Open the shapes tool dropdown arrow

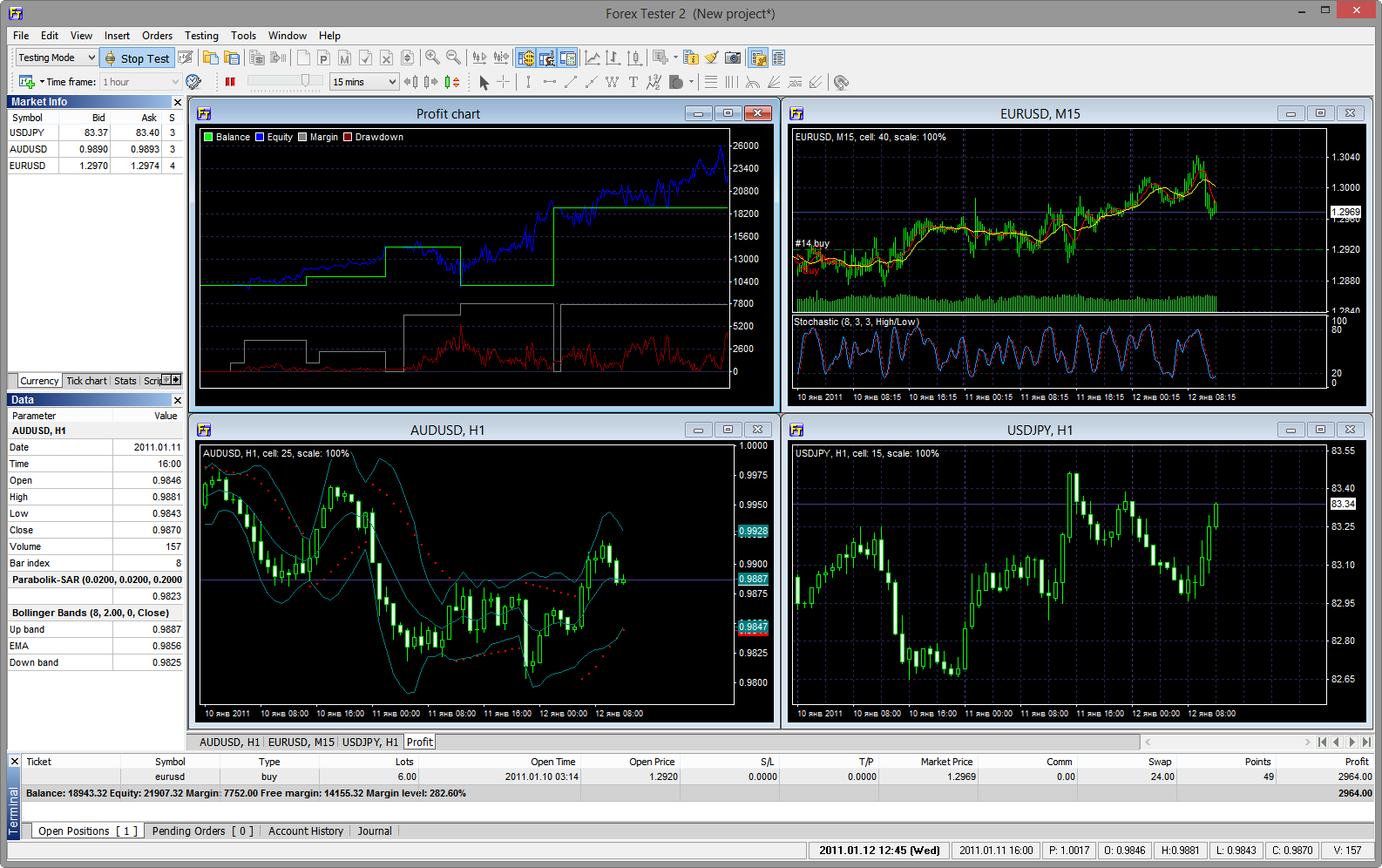692,82
